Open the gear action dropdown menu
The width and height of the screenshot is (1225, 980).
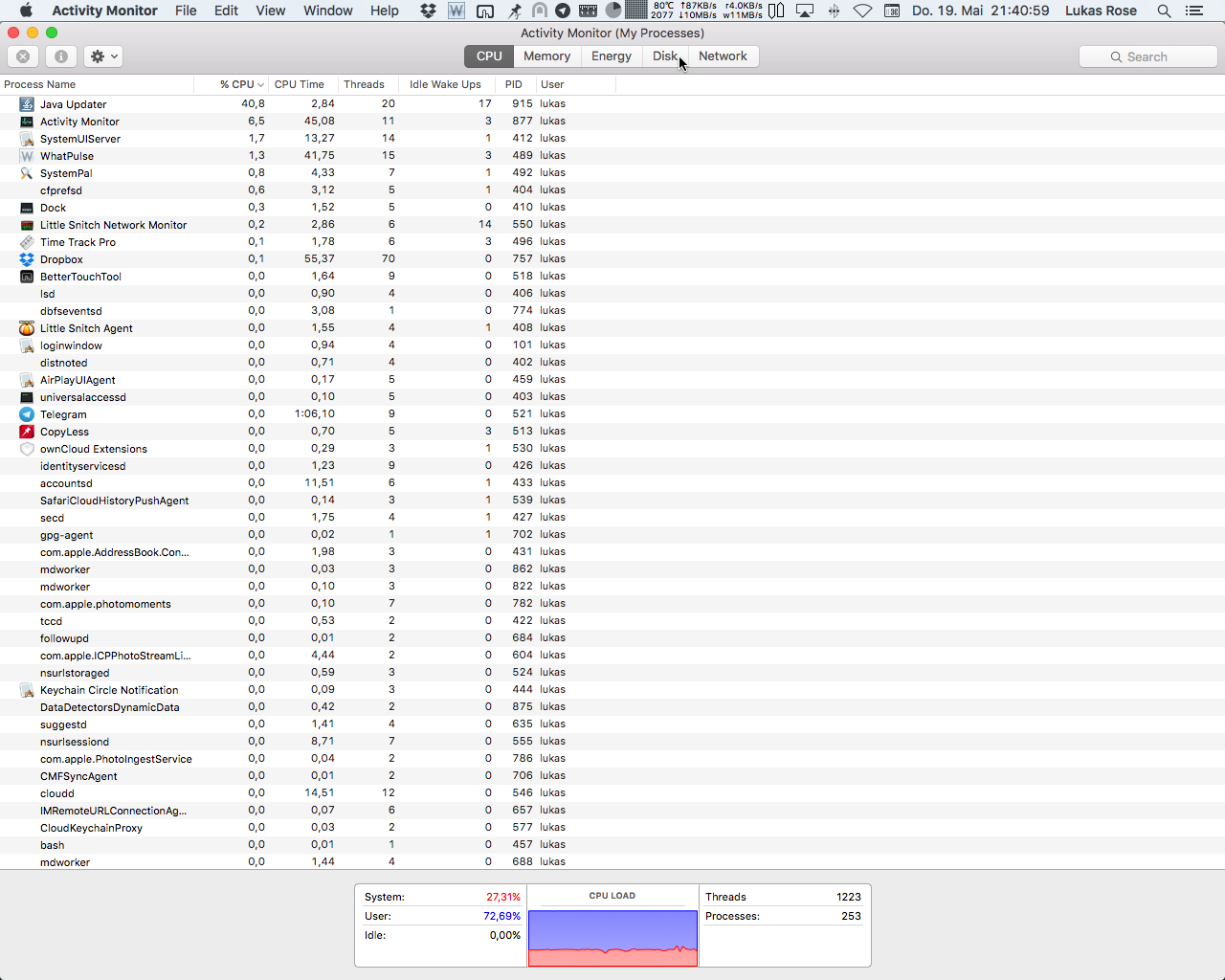pos(103,56)
